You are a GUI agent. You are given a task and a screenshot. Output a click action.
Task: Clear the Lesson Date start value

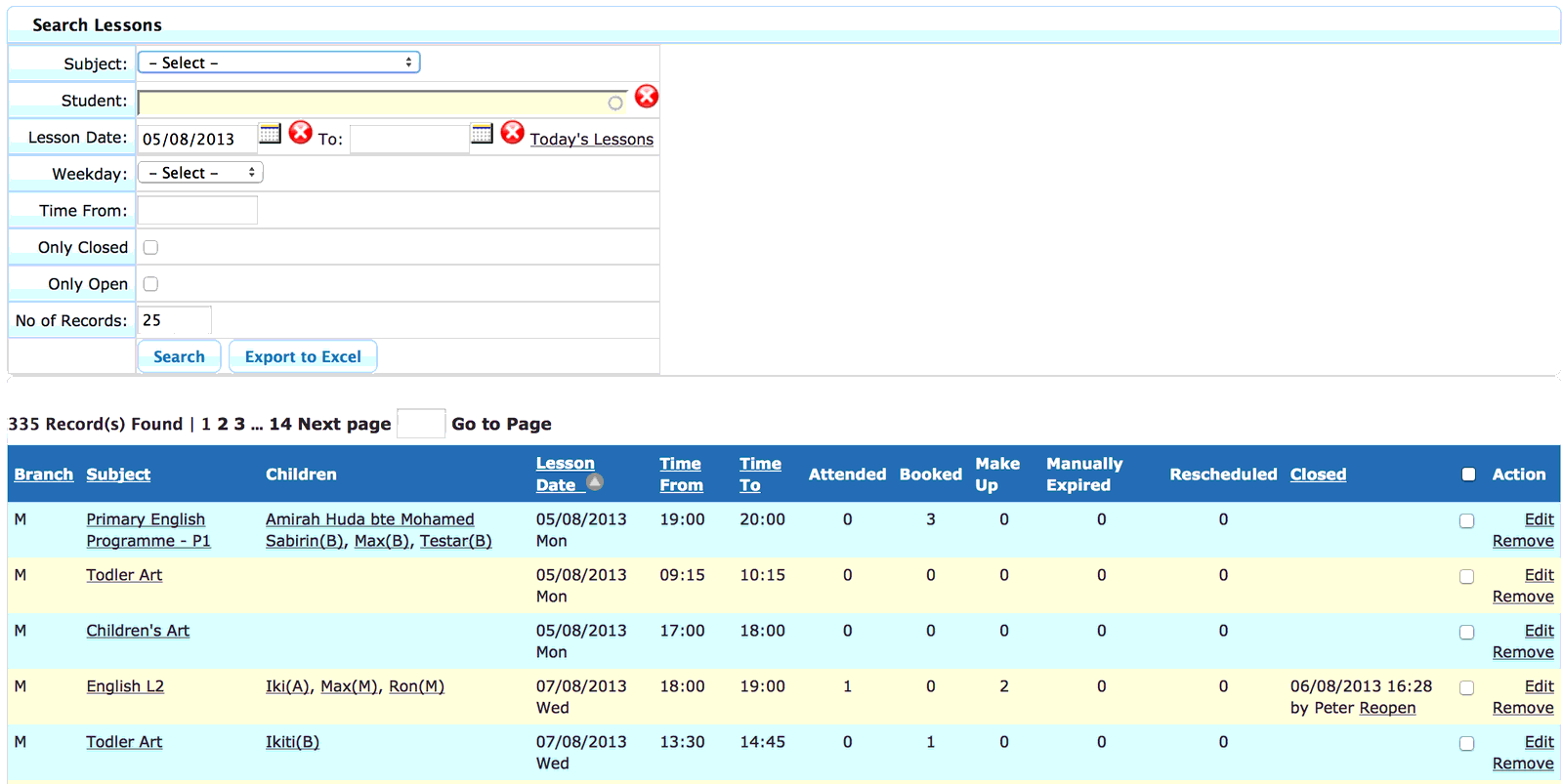pyautogui.click(x=301, y=132)
